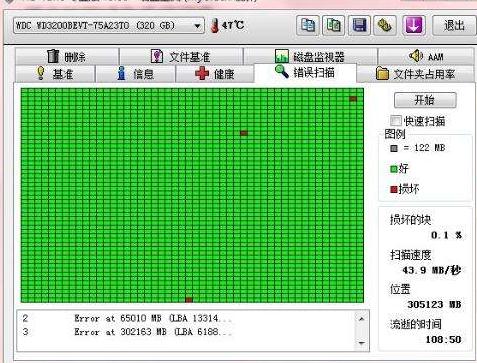Open the 磁盘监视器 disk monitor tab
Screen dimensions: 477x363
(x=310, y=56)
